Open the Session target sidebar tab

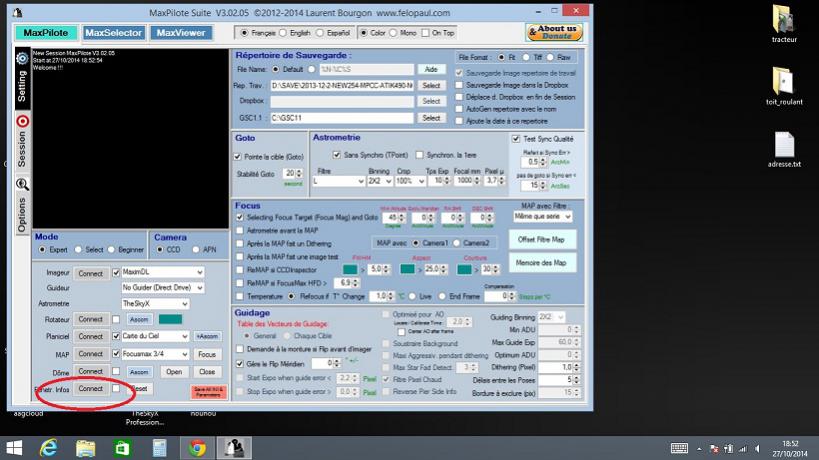click(x=22, y=141)
